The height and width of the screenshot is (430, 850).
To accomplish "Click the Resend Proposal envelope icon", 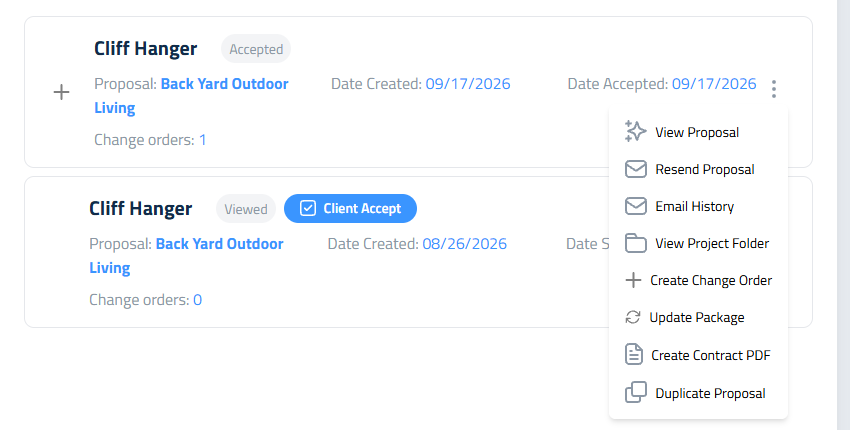I will pyautogui.click(x=635, y=169).
